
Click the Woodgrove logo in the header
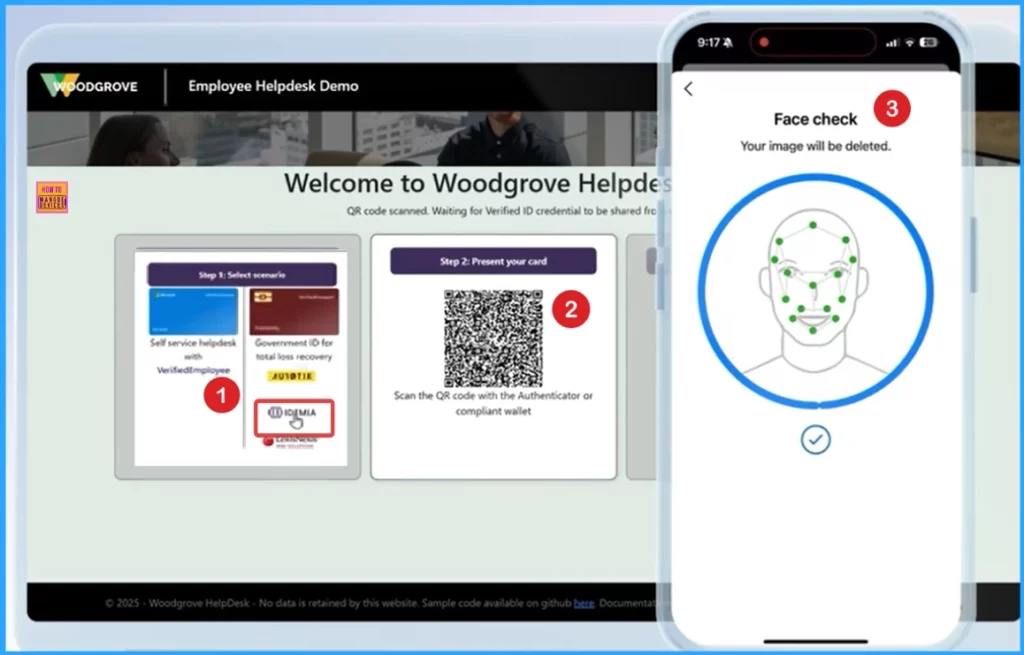pyautogui.click(x=89, y=86)
